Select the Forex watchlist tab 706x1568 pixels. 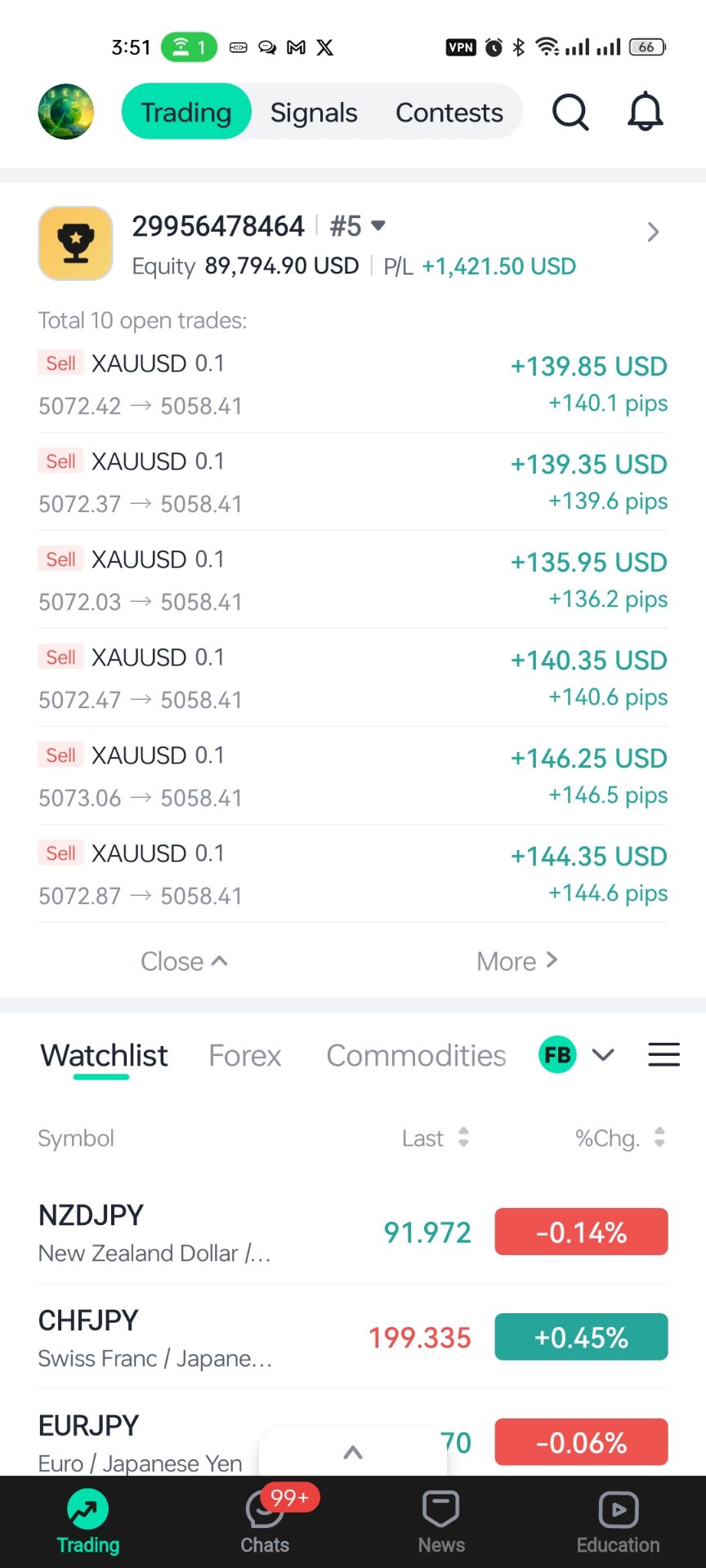[244, 1056]
